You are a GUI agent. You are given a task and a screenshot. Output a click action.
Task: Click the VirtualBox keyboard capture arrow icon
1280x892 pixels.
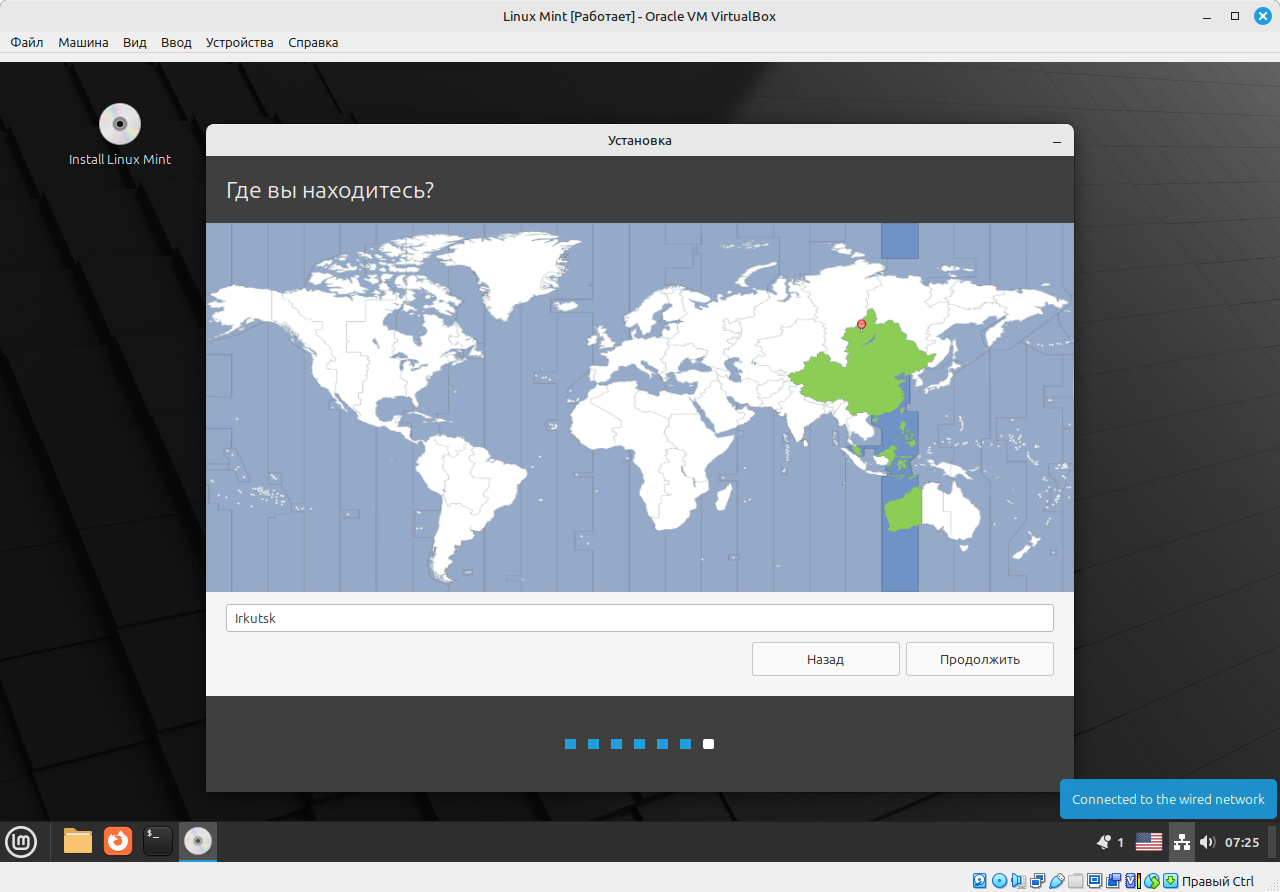pyautogui.click(x=1170, y=881)
